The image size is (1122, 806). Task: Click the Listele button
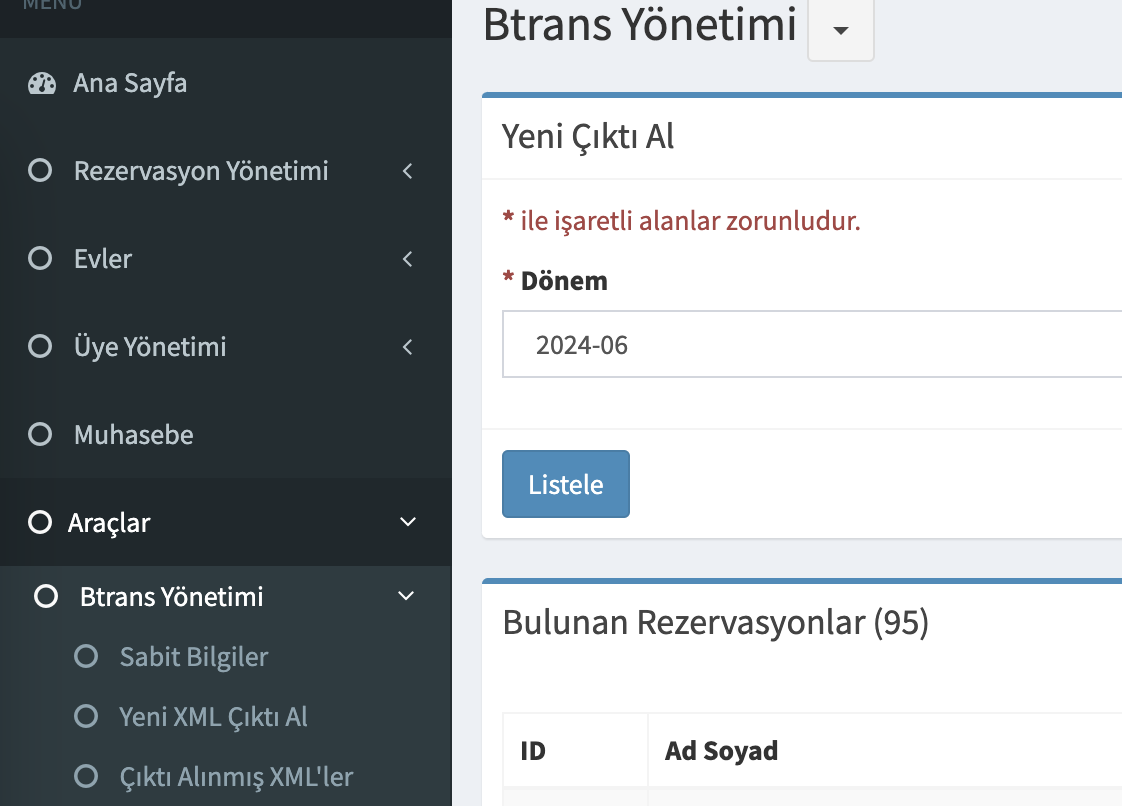pyautogui.click(x=565, y=483)
